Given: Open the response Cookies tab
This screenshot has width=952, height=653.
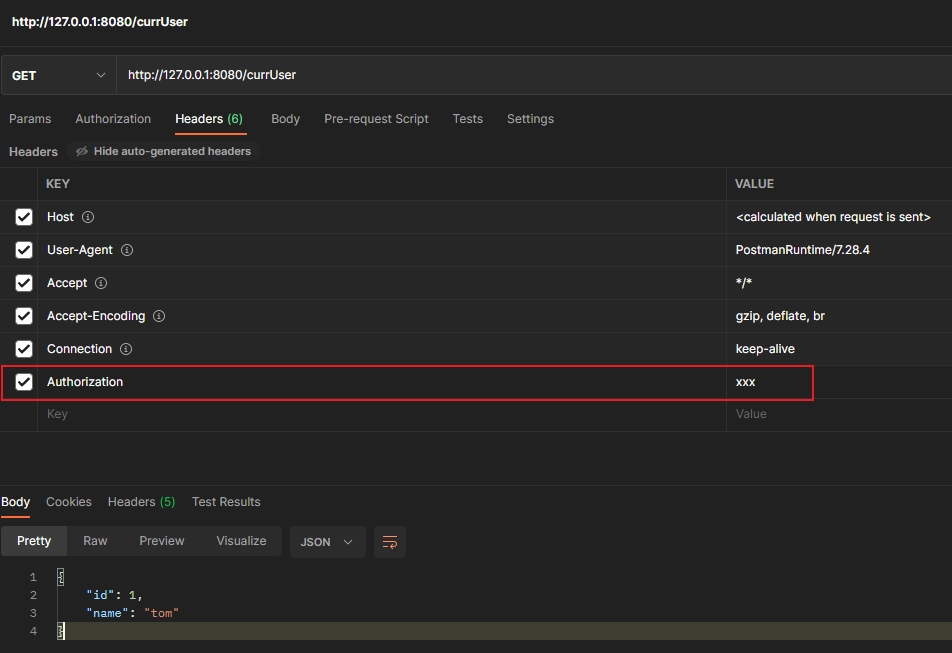Looking at the screenshot, I should click(x=69, y=502).
